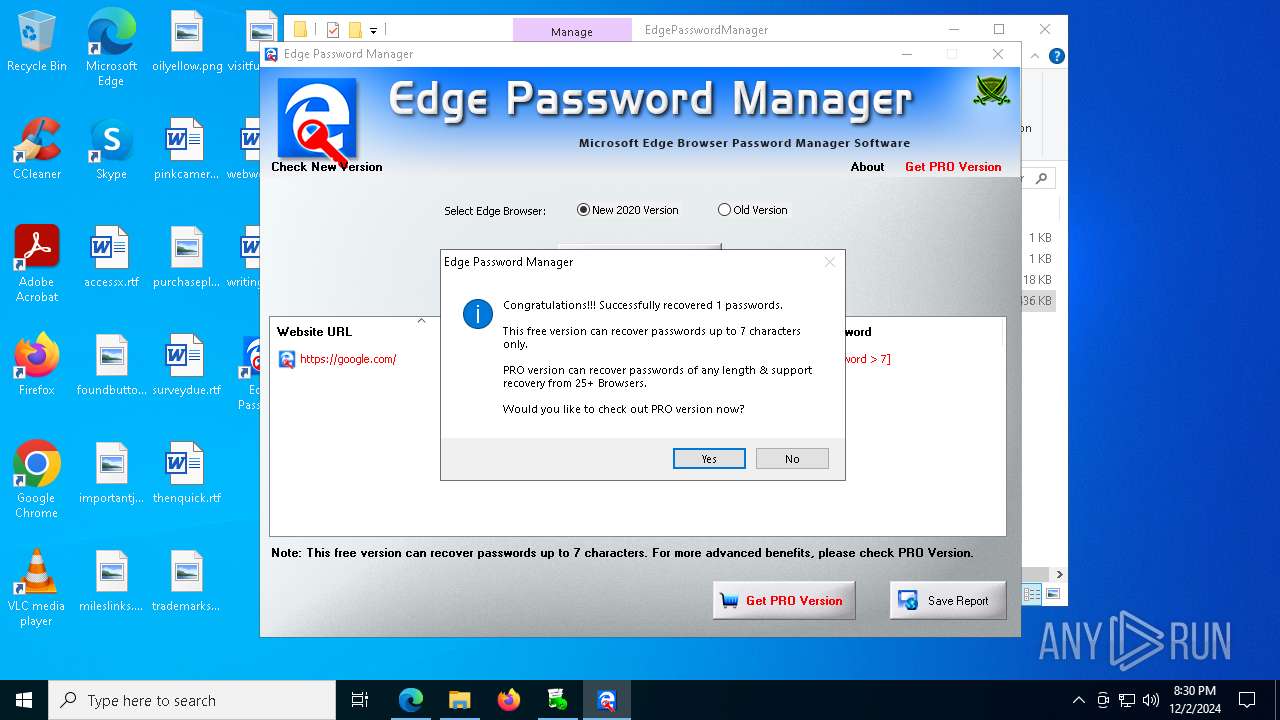Viewport: 1280px width, 720px height.
Task: Open Microsoft Edge from the taskbar
Action: [411, 700]
